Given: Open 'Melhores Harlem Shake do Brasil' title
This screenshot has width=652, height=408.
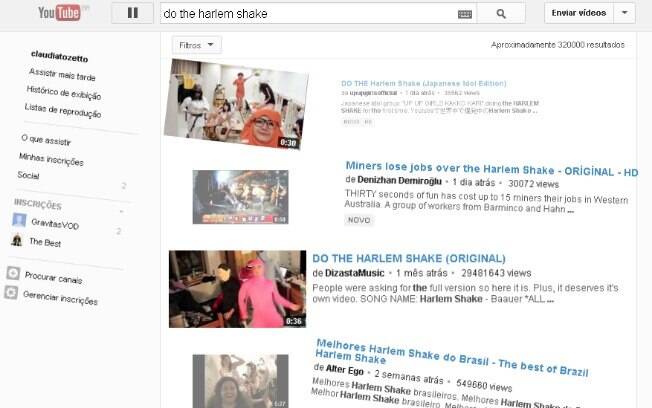Looking at the screenshot, I should point(452,358).
